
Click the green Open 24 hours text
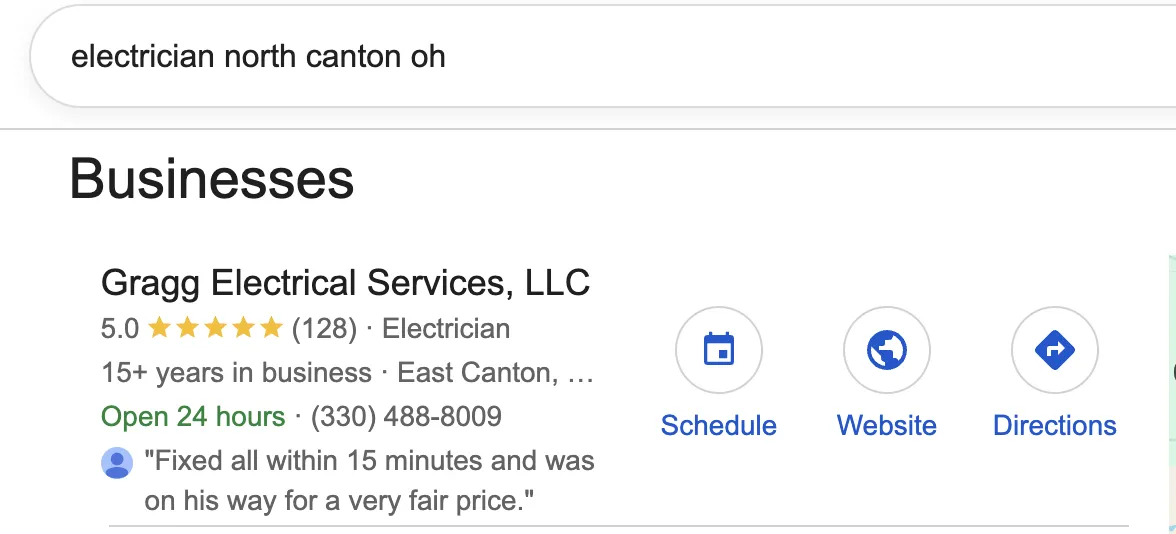pyautogui.click(x=194, y=416)
